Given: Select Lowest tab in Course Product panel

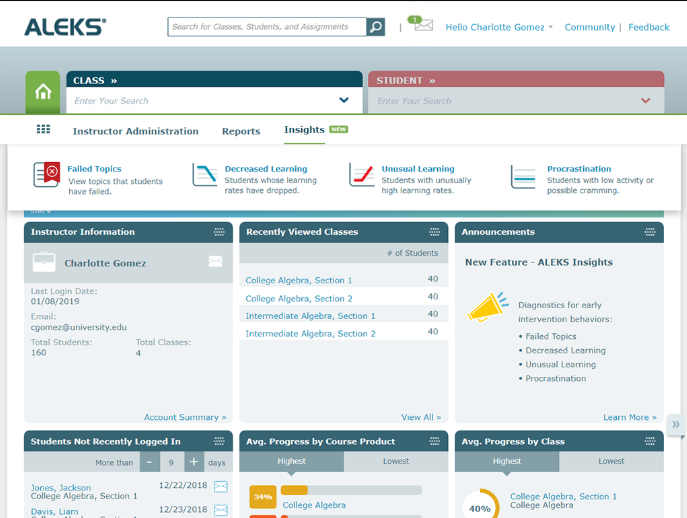Looking at the screenshot, I should tap(396, 461).
